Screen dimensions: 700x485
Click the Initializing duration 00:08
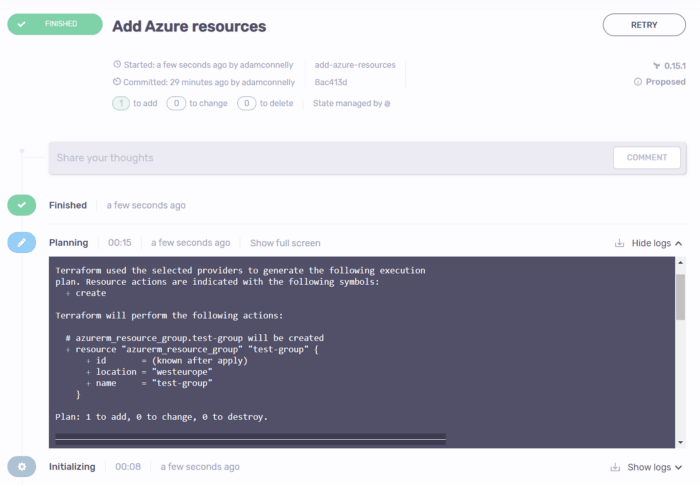pos(128,467)
